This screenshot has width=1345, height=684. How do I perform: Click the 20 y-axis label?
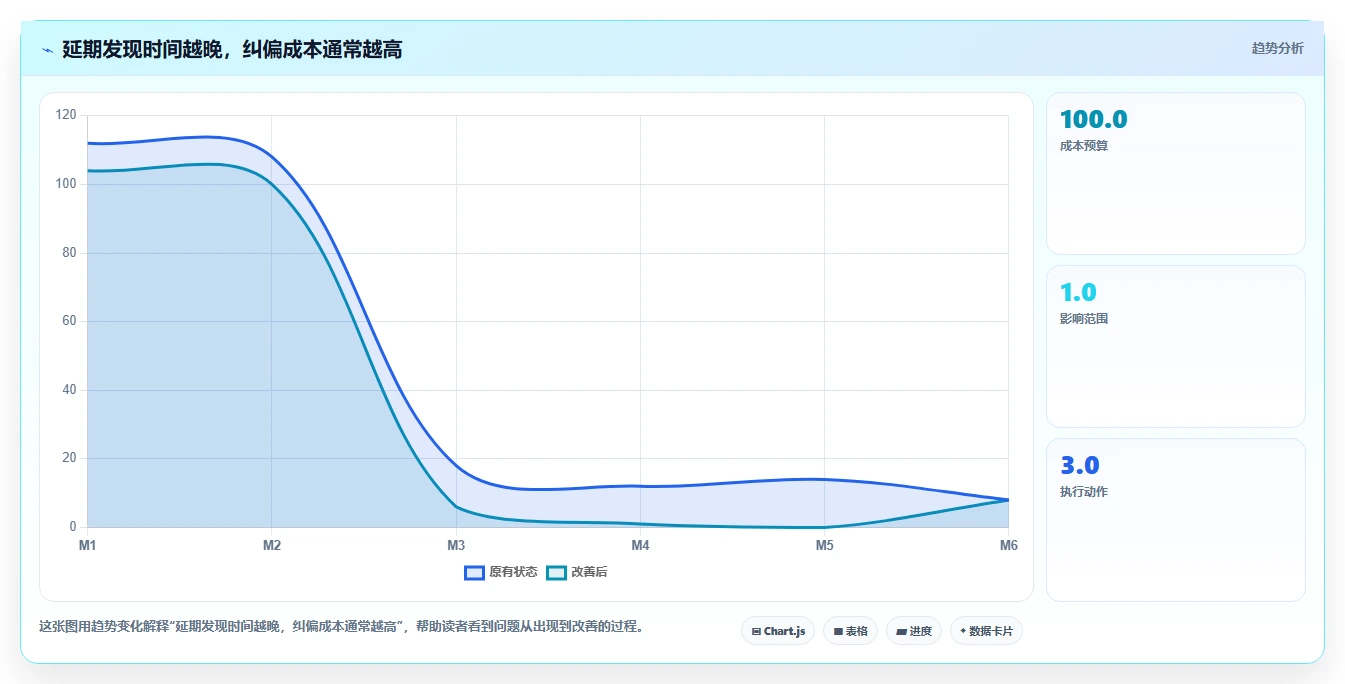point(69,458)
